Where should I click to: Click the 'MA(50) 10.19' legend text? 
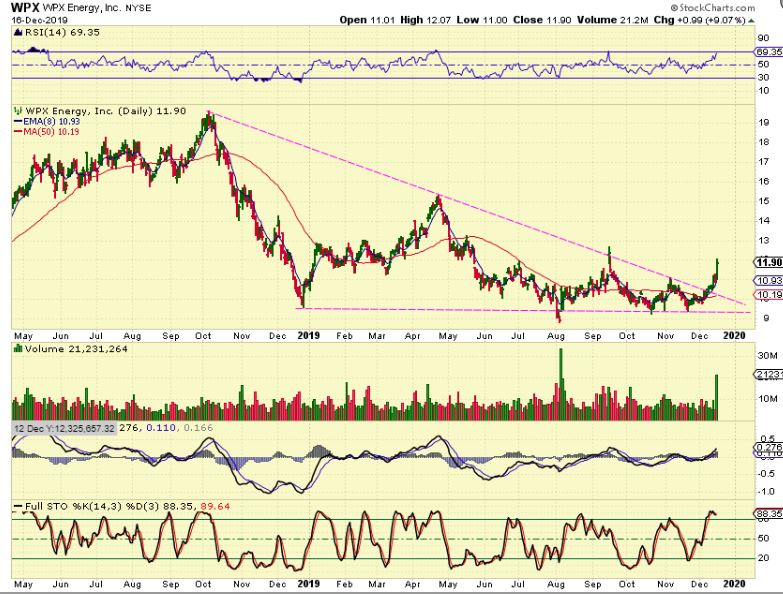(x=51, y=132)
